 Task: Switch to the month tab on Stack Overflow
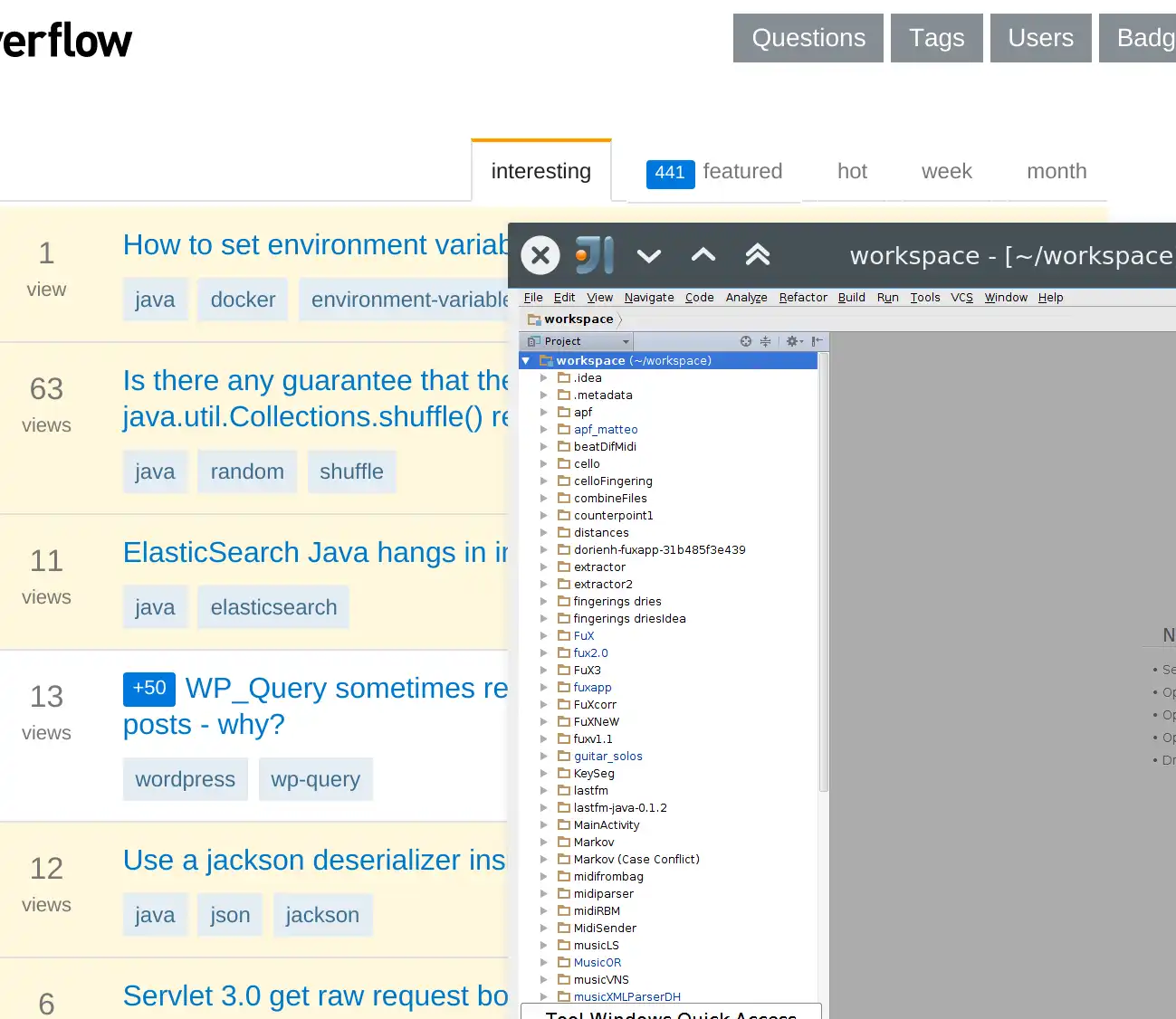[1056, 171]
